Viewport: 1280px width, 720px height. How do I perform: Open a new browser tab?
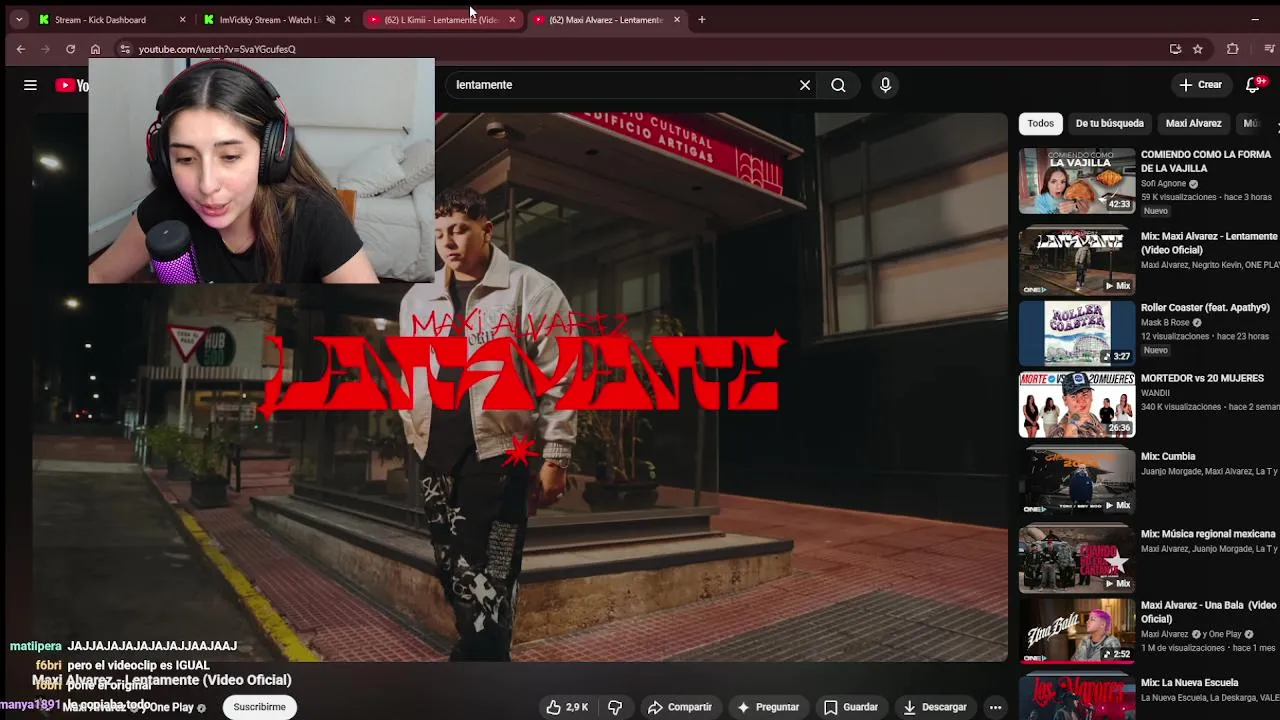click(x=701, y=19)
